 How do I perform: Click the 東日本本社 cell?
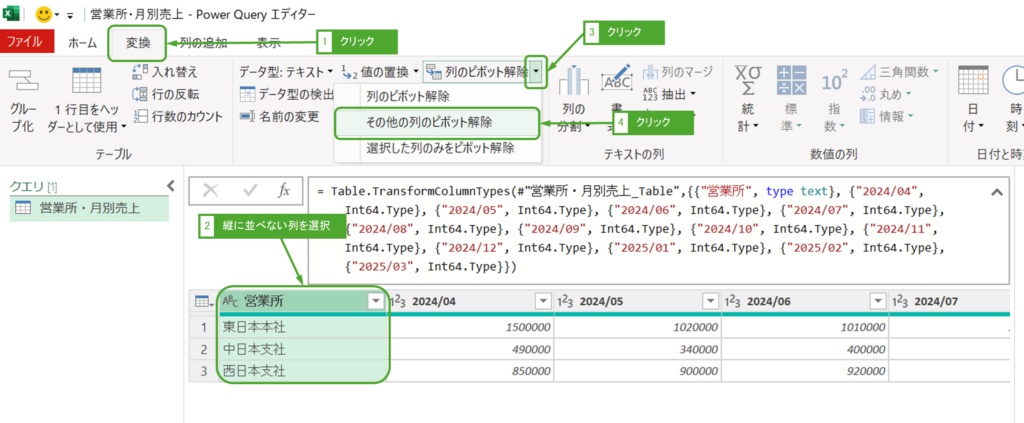302,327
